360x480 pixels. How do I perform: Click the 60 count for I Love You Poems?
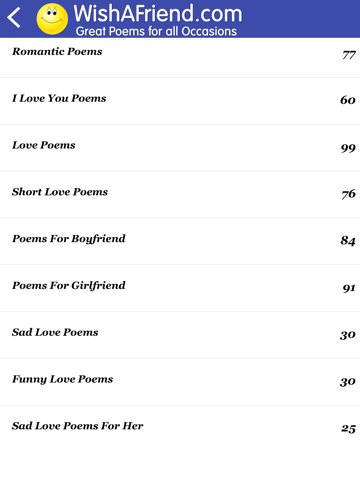[x=348, y=100]
